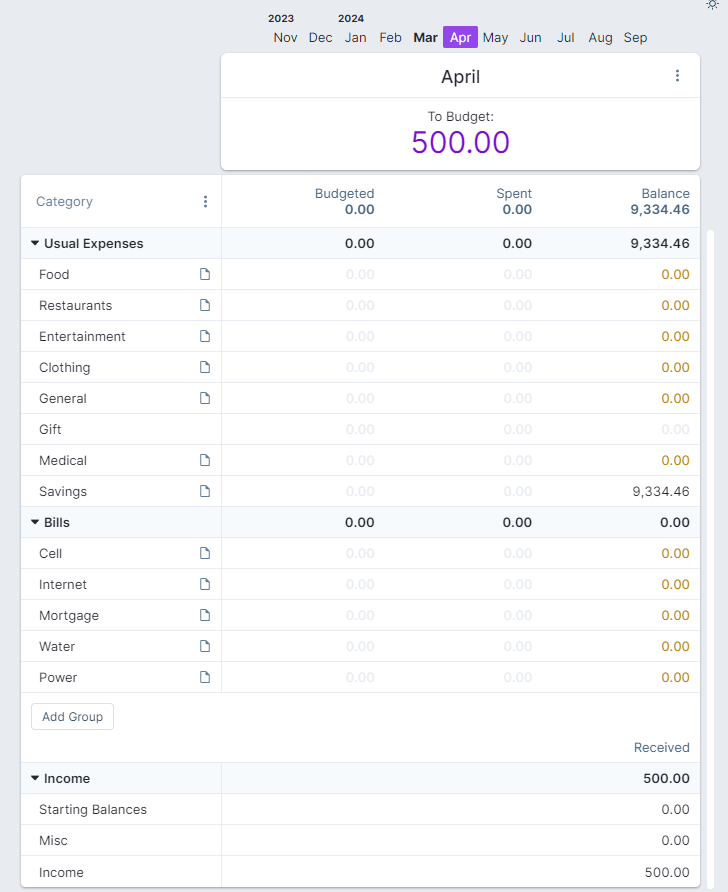Open the note icon beside Restaurants
The width and height of the screenshot is (728, 892).
point(205,305)
